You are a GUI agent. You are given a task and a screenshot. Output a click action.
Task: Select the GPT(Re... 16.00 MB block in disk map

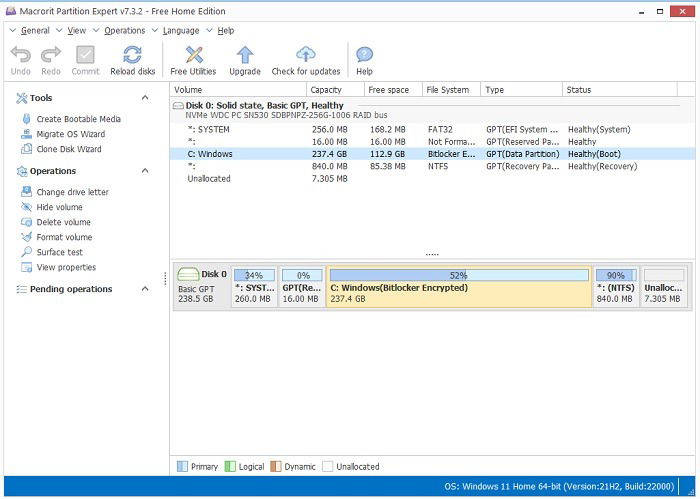301,287
